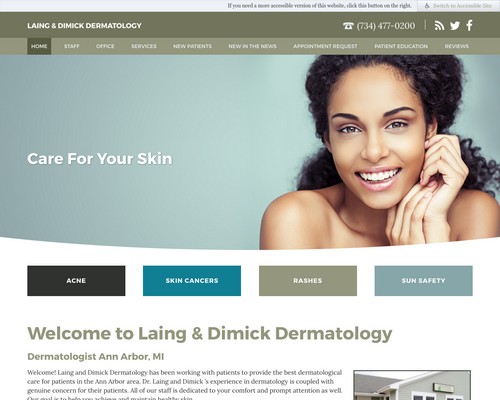Switch to Accessible Site button
This screenshot has height=400, width=500.
[459, 6]
